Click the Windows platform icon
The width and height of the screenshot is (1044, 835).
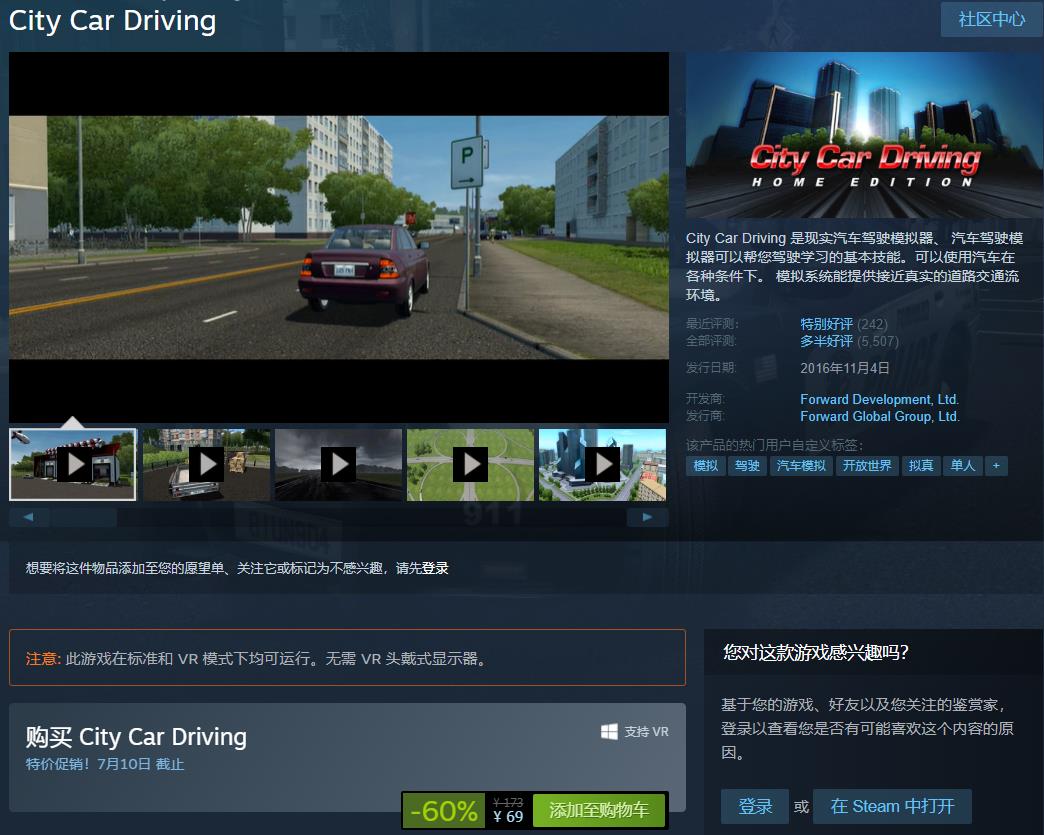coord(609,732)
